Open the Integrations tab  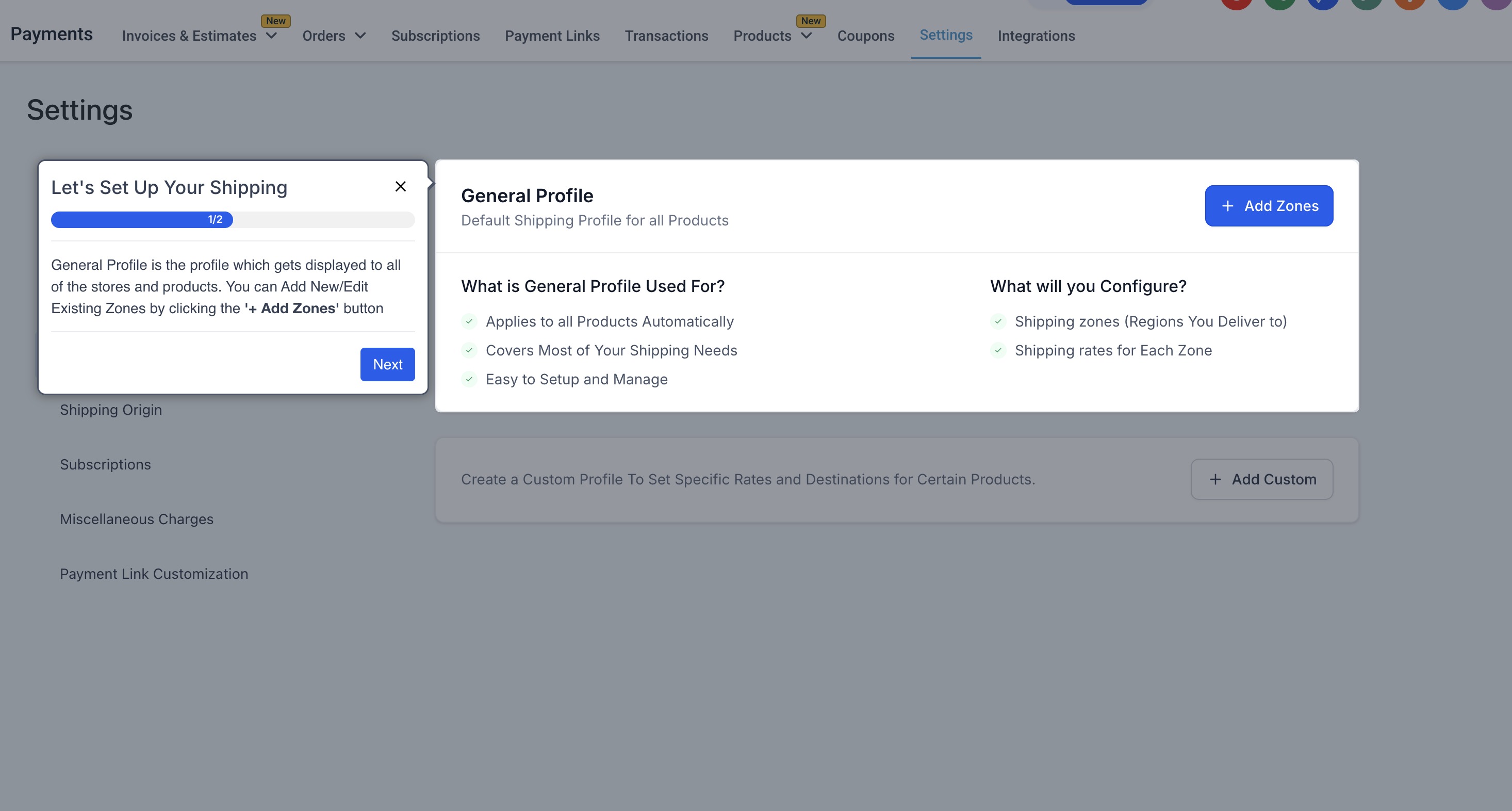click(1036, 36)
